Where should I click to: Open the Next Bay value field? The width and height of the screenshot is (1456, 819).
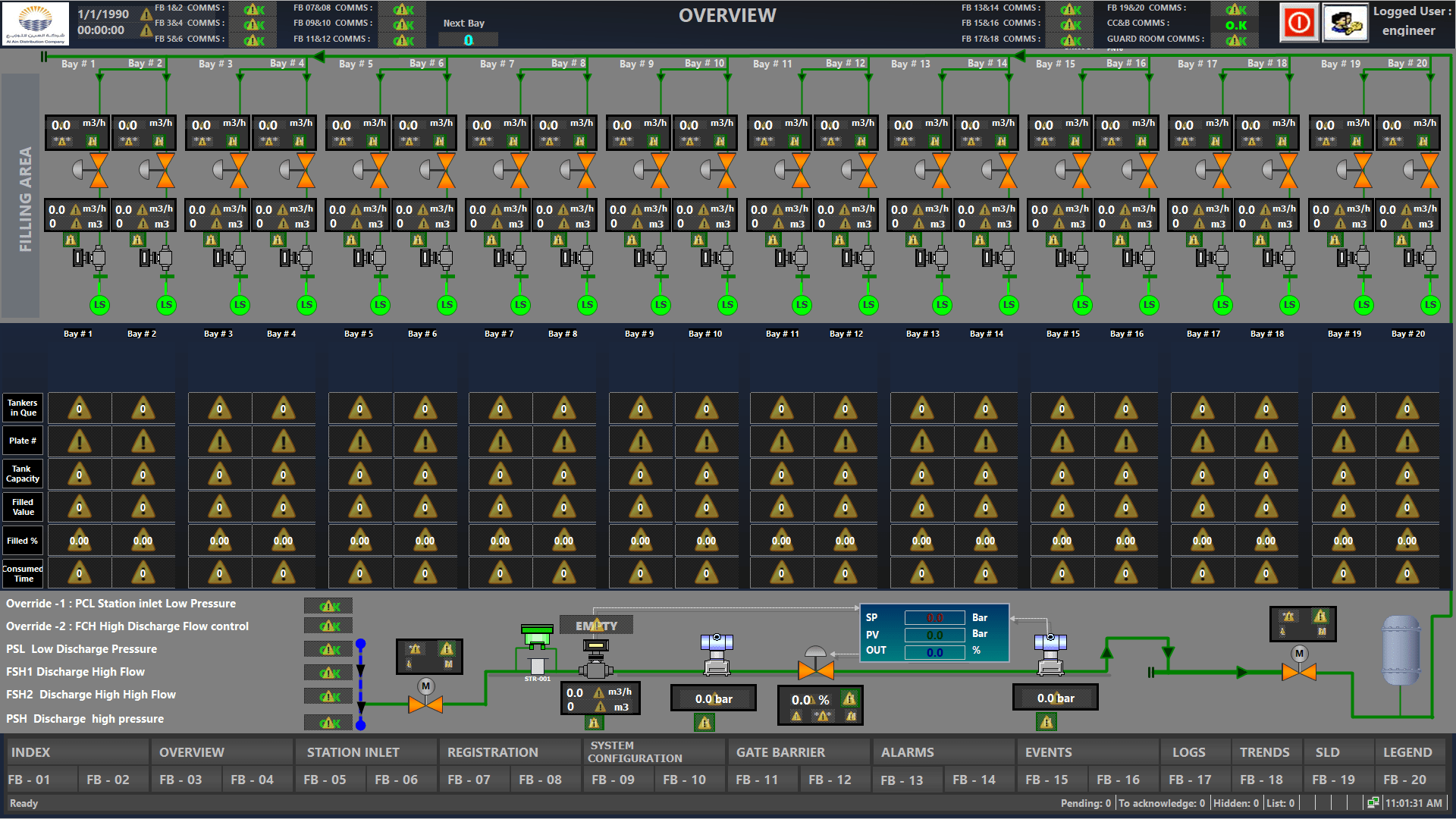pyautogui.click(x=469, y=39)
